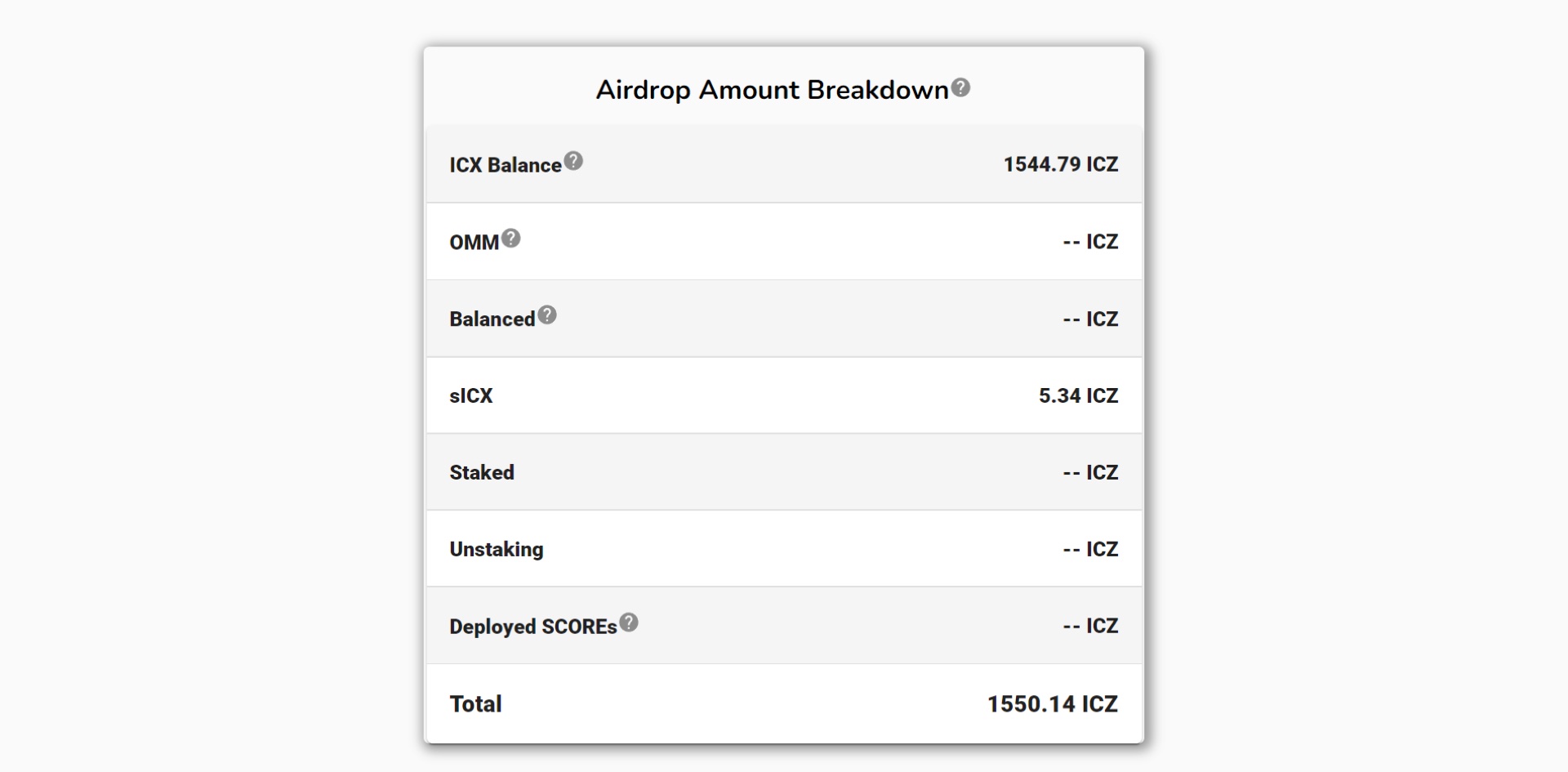Click the Unstaking row's -- ICZ amount
The image size is (1568, 772).
(x=1090, y=550)
